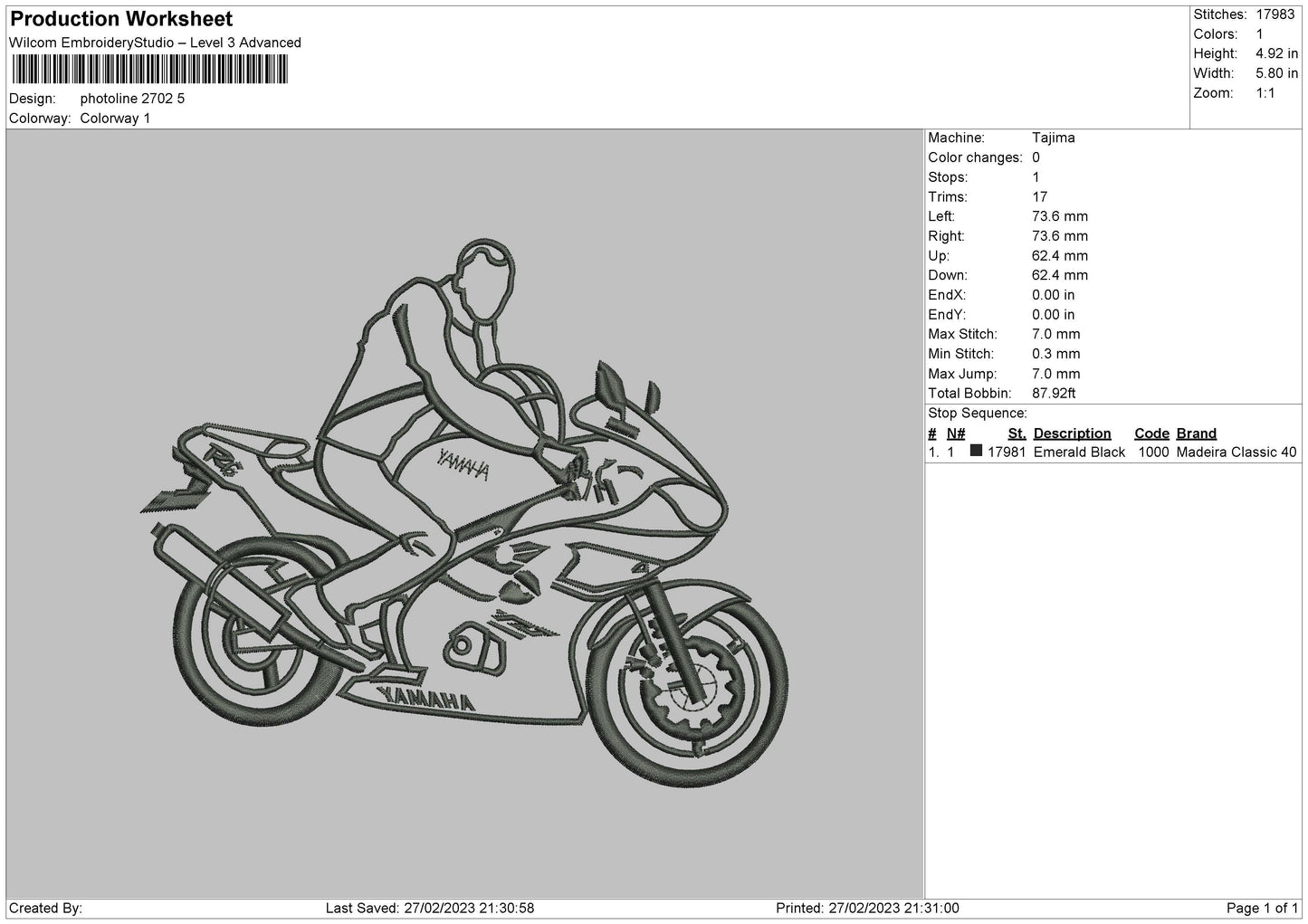1308x924 pixels.
Task: Click the Up value 62.4 mm
Action: pos(1060,256)
